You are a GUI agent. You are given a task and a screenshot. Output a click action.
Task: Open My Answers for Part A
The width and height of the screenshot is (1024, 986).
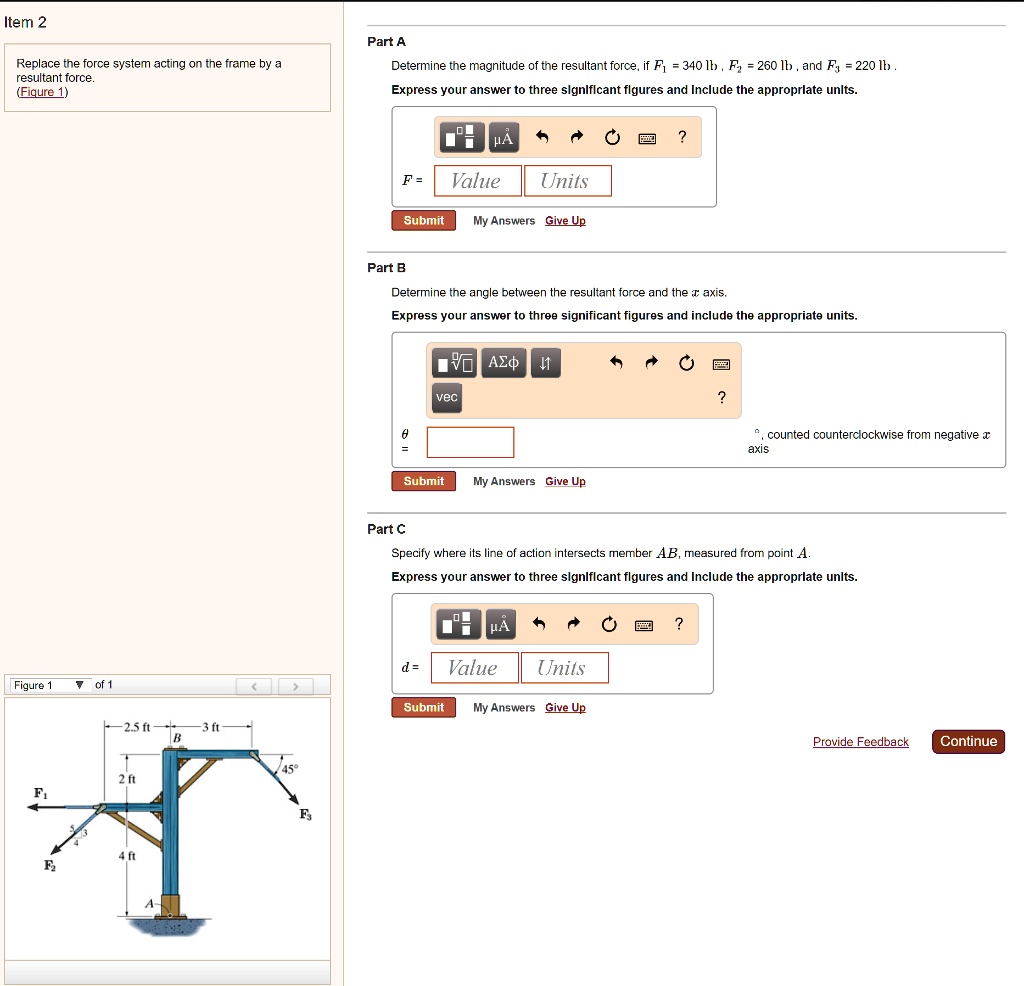click(504, 221)
